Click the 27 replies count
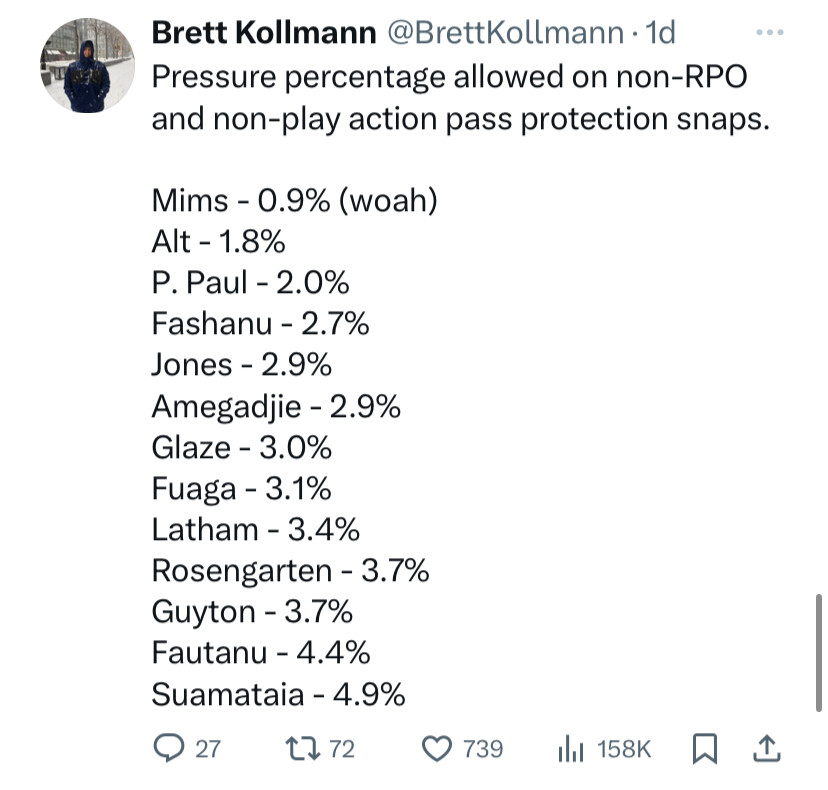The width and height of the screenshot is (828, 790). pos(207,749)
